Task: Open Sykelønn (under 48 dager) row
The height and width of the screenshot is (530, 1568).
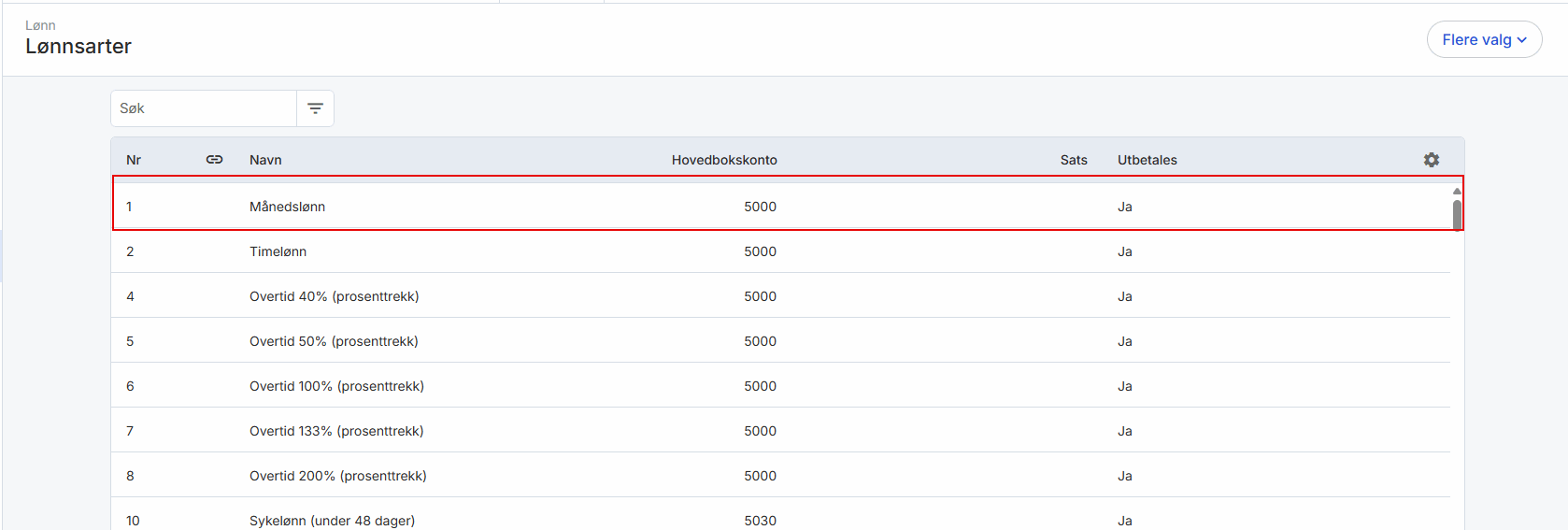Action: click(332, 520)
